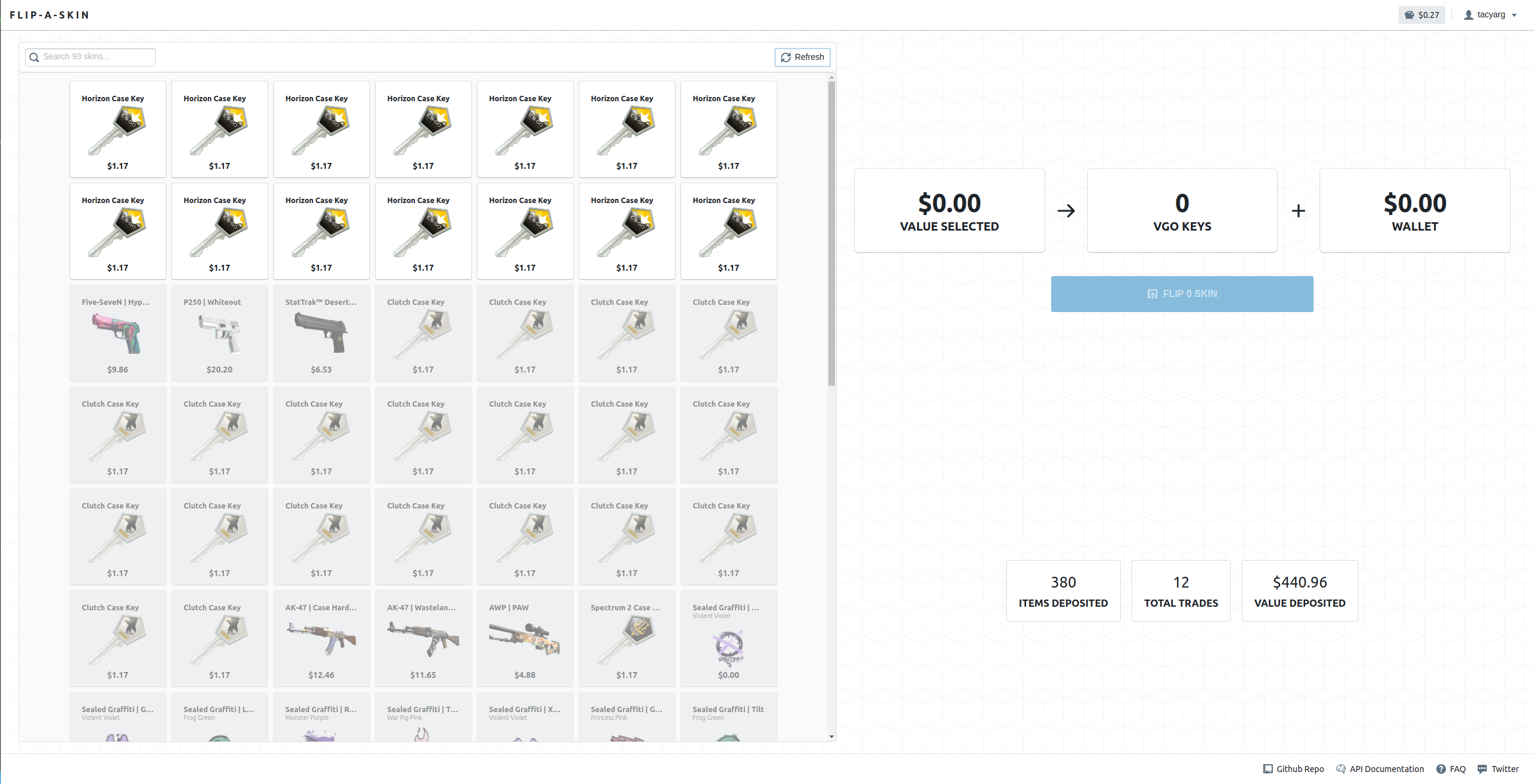Image resolution: width=1534 pixels, height=784 pixels.
Task: Focus the Search 93 skins field
Action: [96, 57]
